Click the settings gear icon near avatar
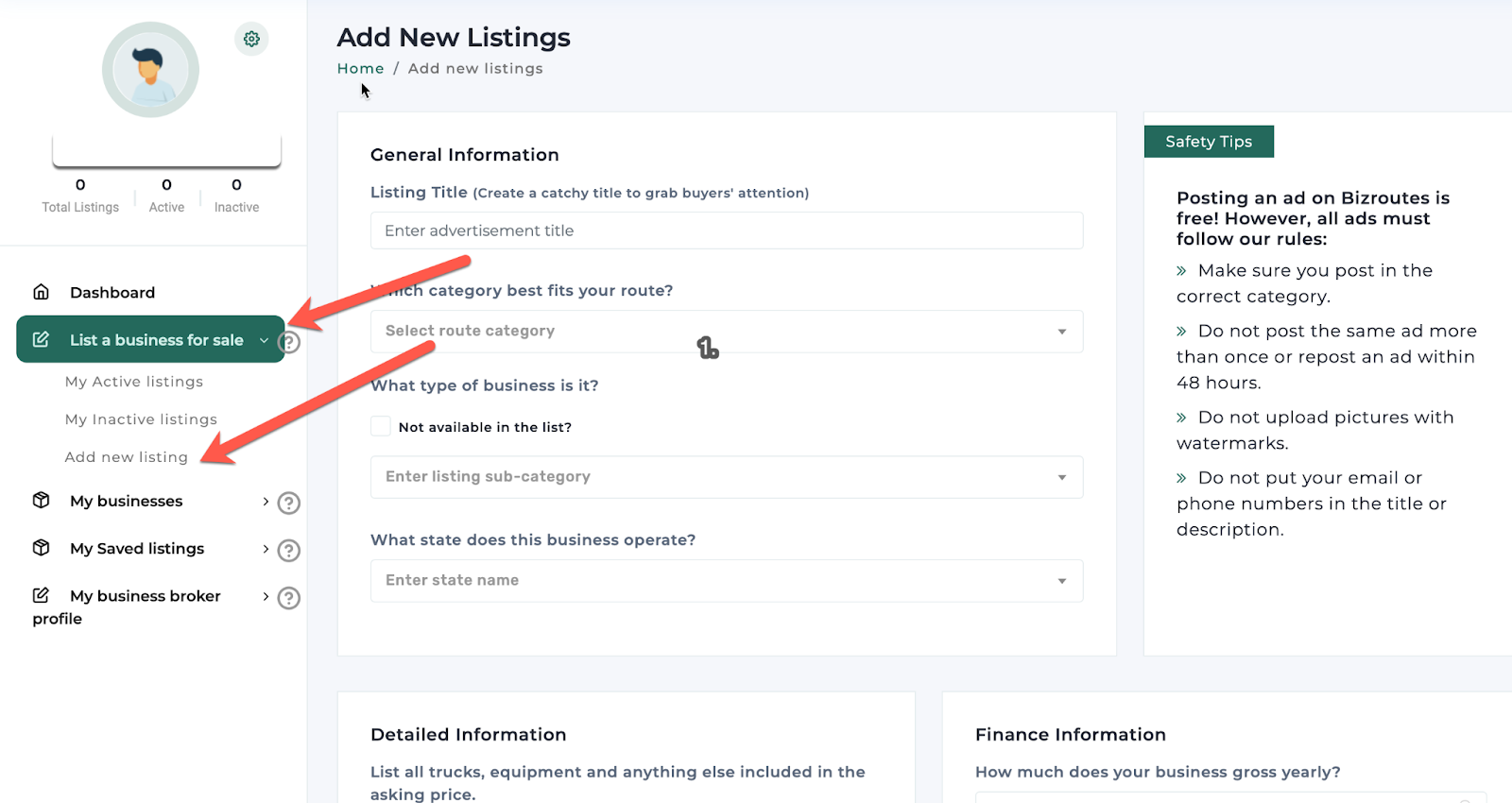This screenshot has height=803, width=1512. pyautogui.click(x=251, y=39)
